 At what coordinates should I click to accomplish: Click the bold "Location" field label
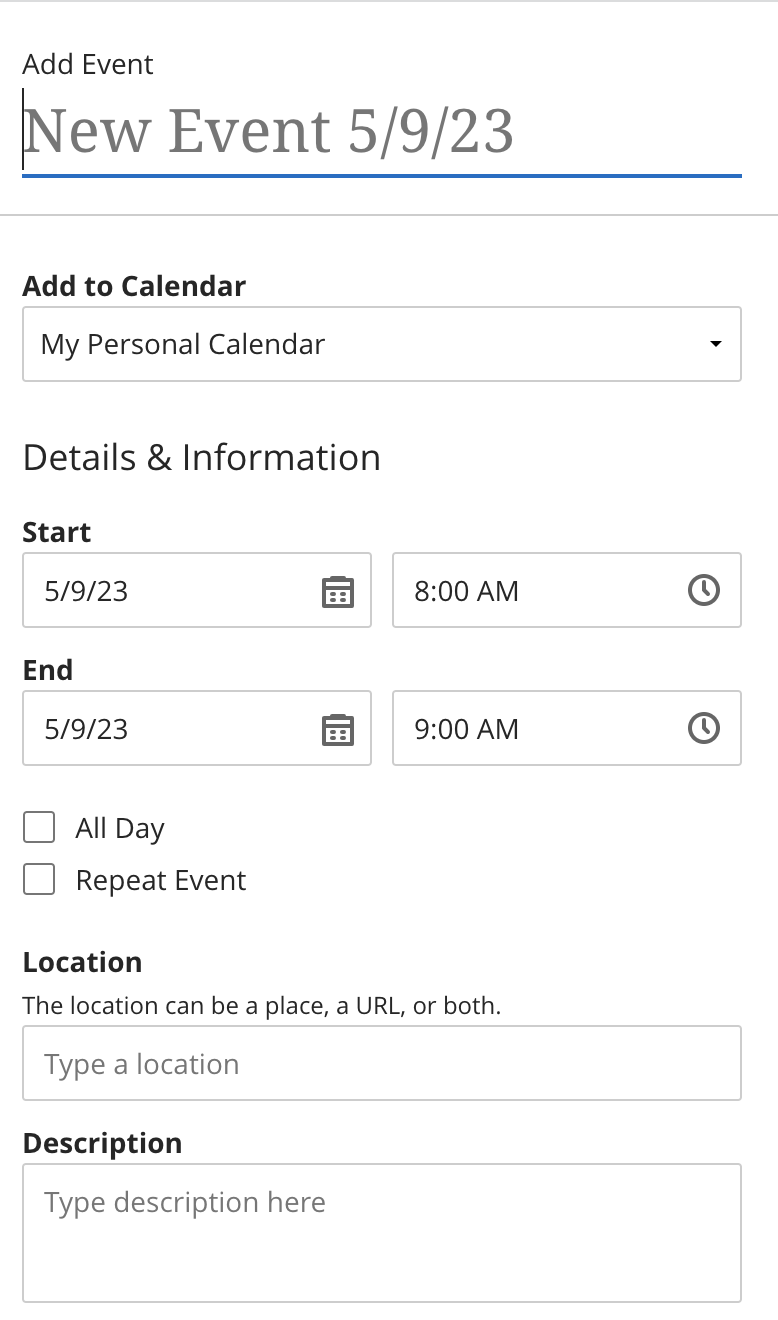[82, 962]
